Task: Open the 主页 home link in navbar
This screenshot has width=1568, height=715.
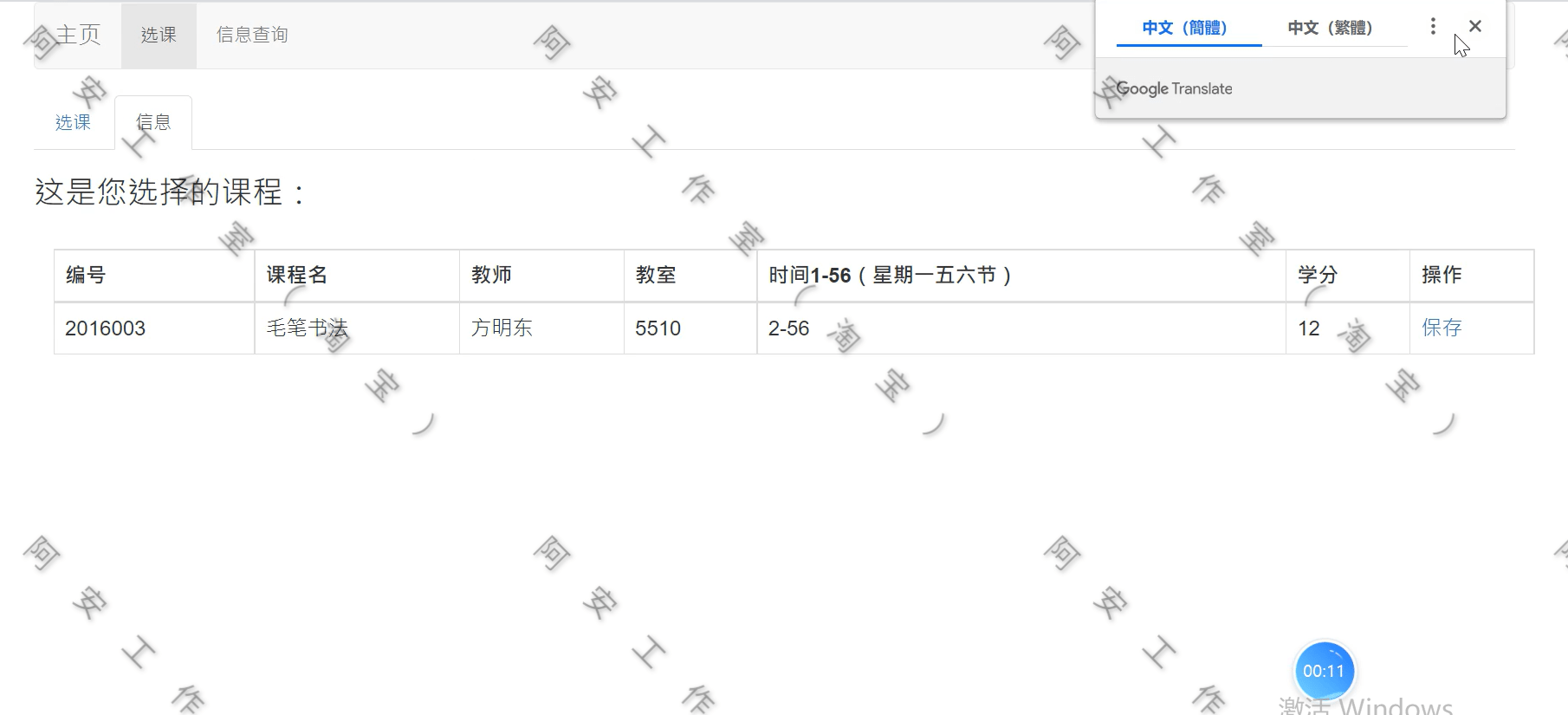Action: tap(78, 35)
